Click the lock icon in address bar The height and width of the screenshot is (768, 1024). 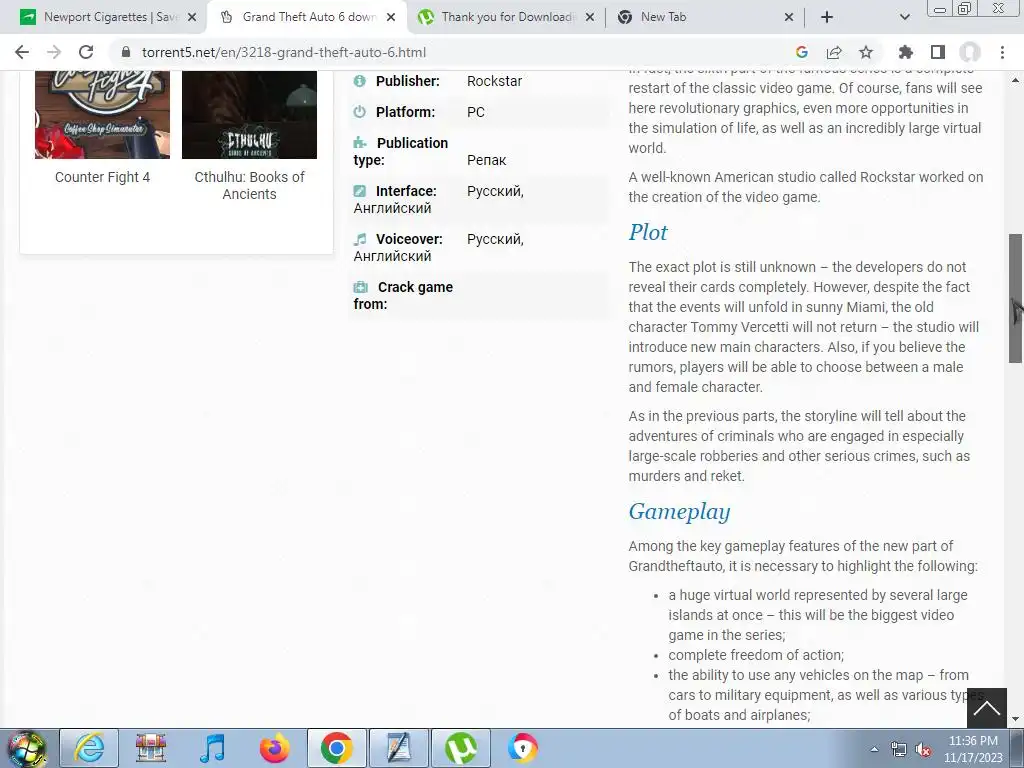(x=126, y=52)
